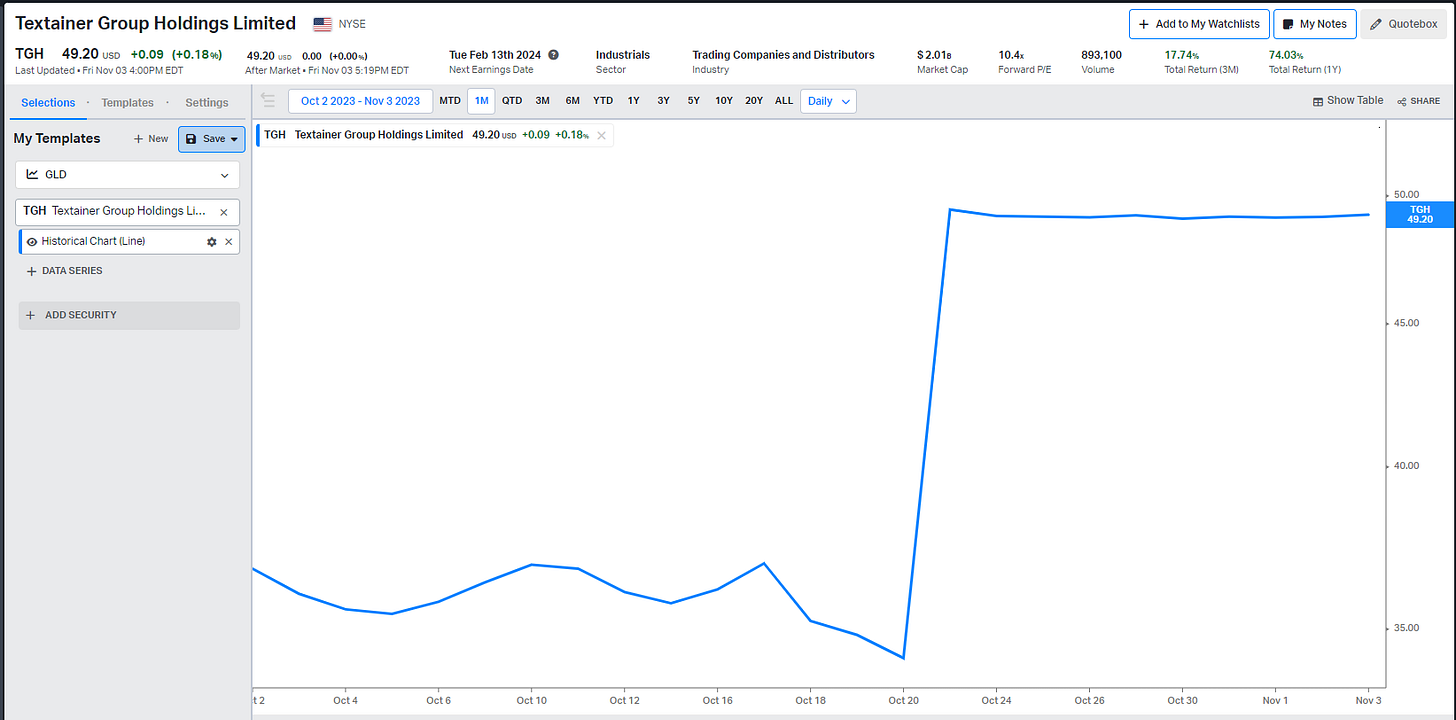Select the YTD time range

(603, 101)
